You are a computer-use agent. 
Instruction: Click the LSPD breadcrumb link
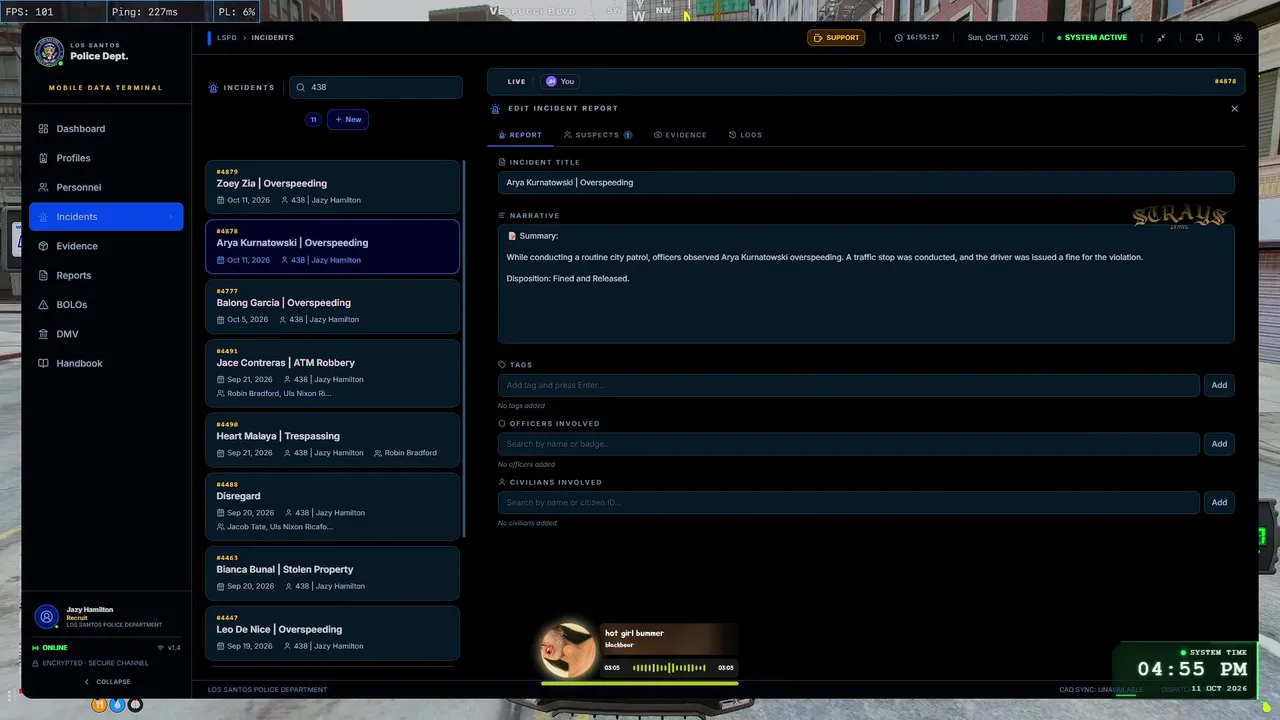pos(227,38)
